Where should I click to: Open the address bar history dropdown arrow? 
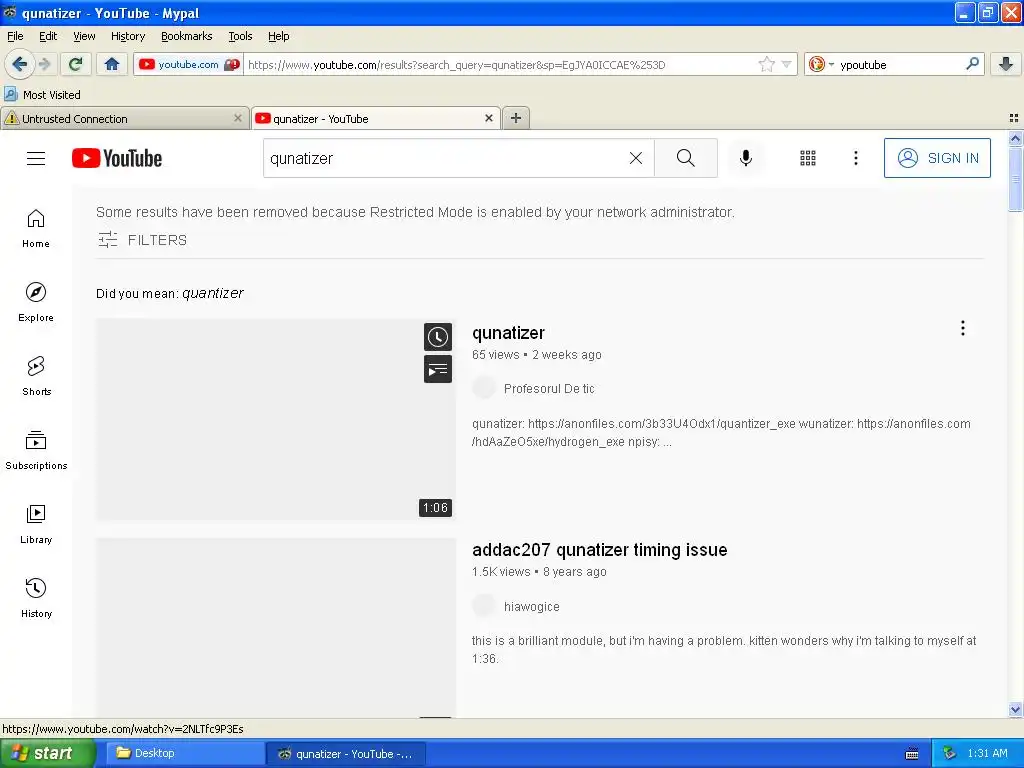(786, 64)
